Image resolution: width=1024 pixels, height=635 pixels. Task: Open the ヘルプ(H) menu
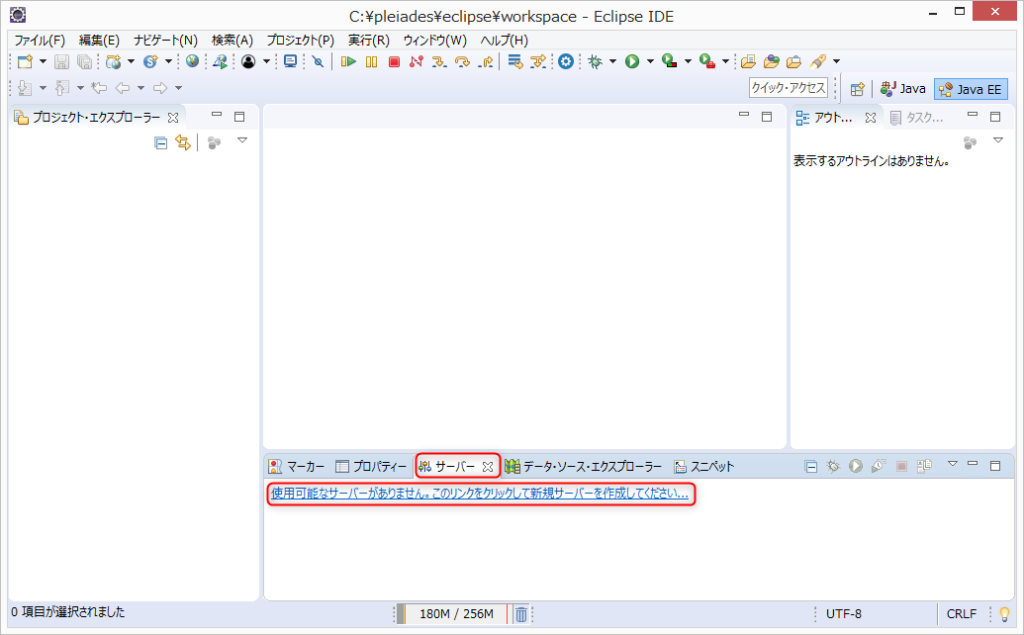[504, 41]
